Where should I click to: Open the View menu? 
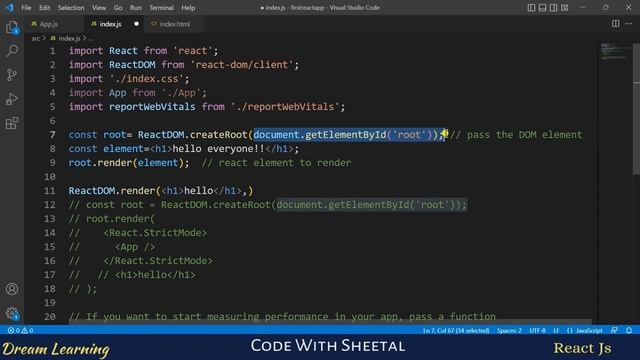pyautogui.click(x=99, y=7)
